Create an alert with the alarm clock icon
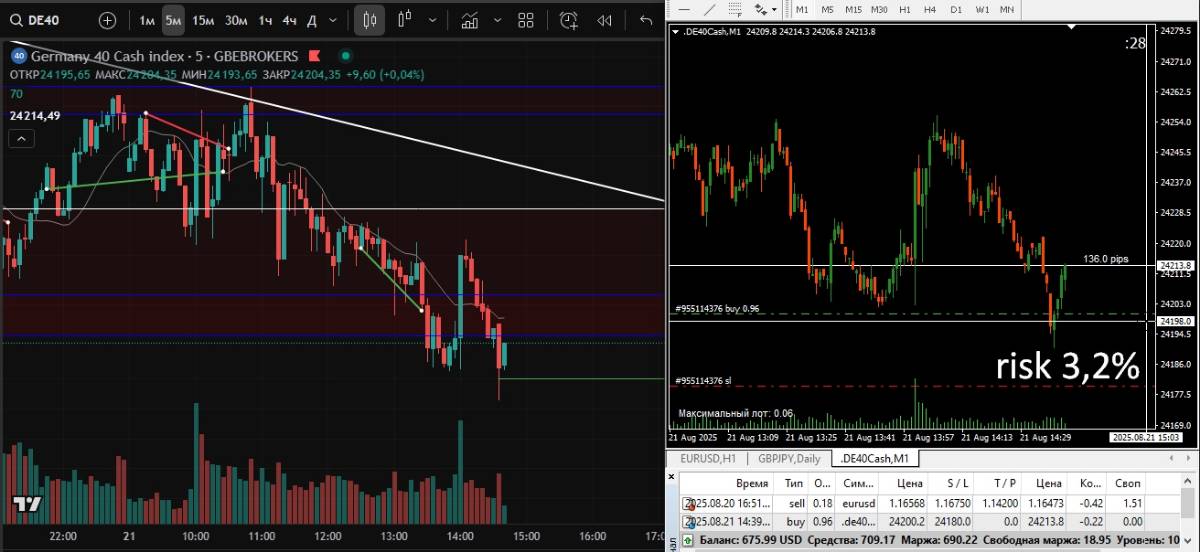The width and height of the screenshot is (1200, 552). pos(569,20)
